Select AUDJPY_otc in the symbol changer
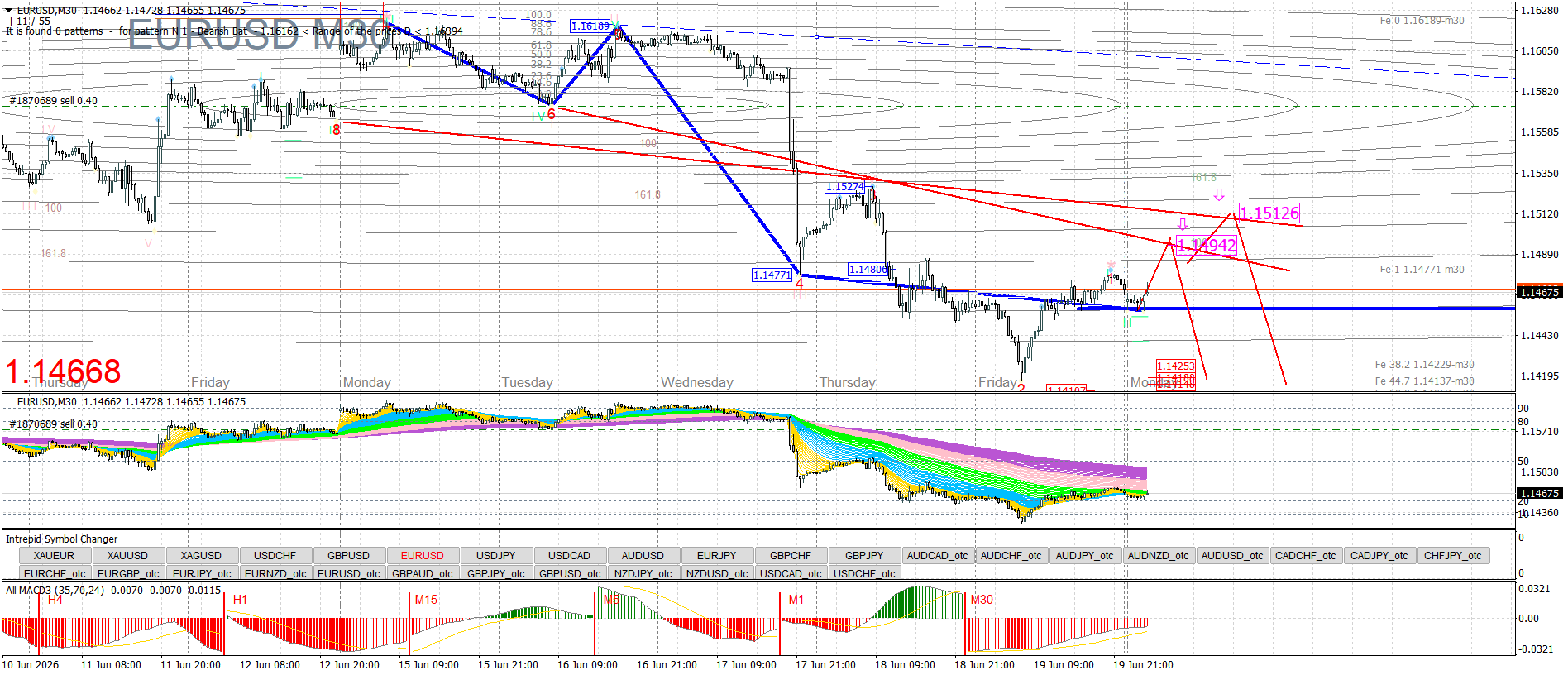Screen dimensions: 1568x675 pyautogui.click(x=1085, y=556)
